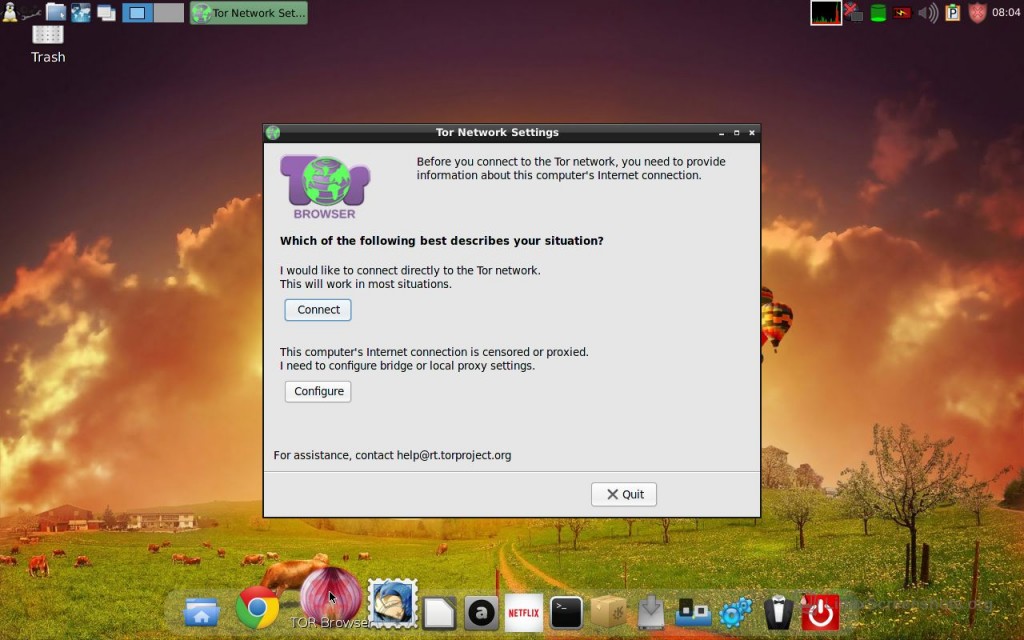The image size is (1024, 640).
Task: Open the package box dock icon
Action: (608, 612)
